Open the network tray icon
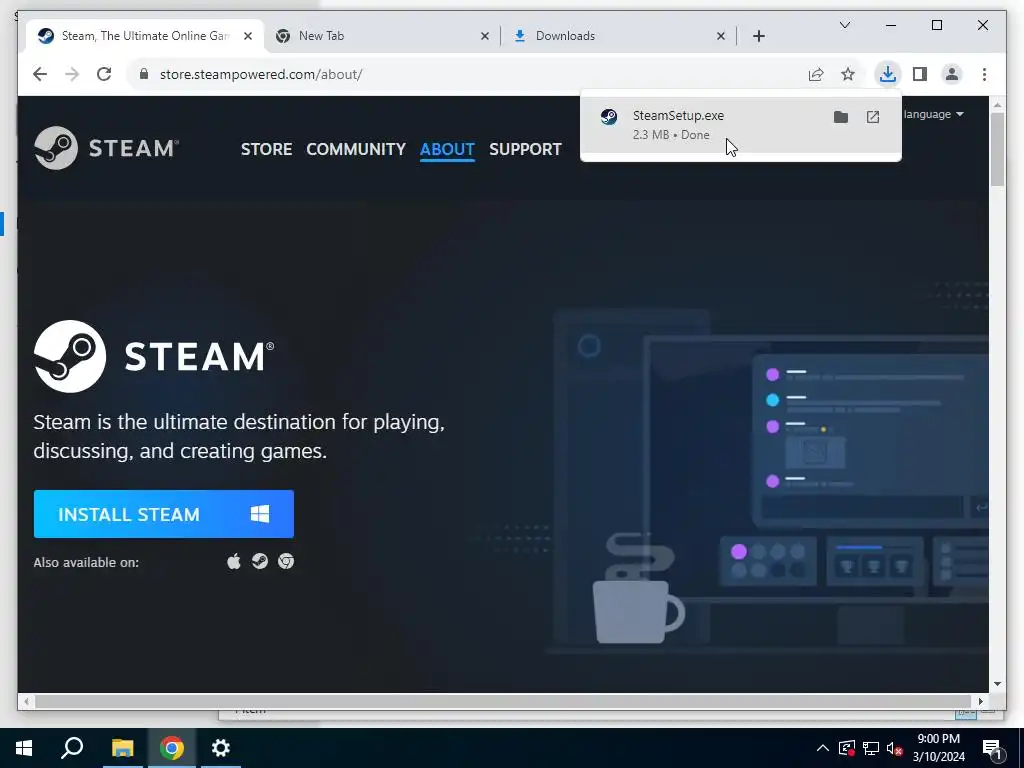1024x768 pixels. 871,748
